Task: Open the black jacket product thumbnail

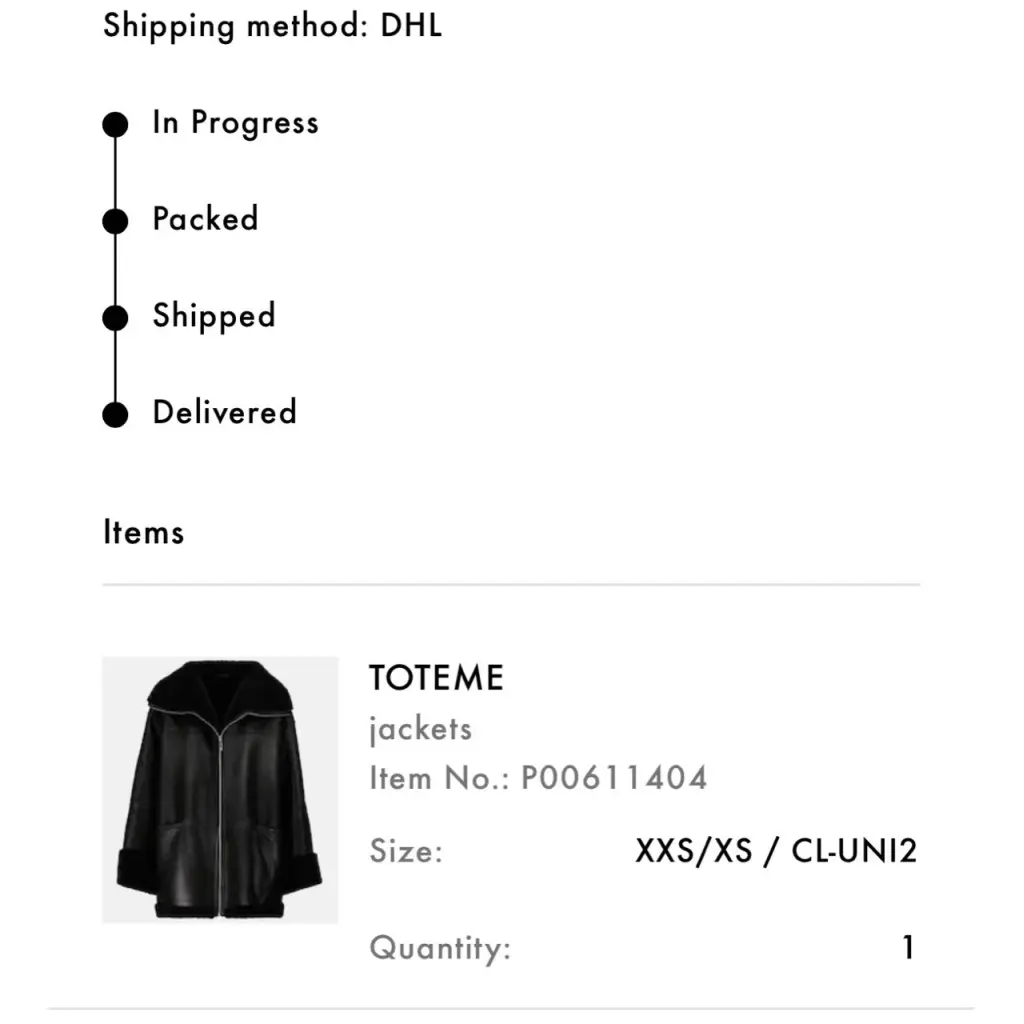Action: (220, 789)
